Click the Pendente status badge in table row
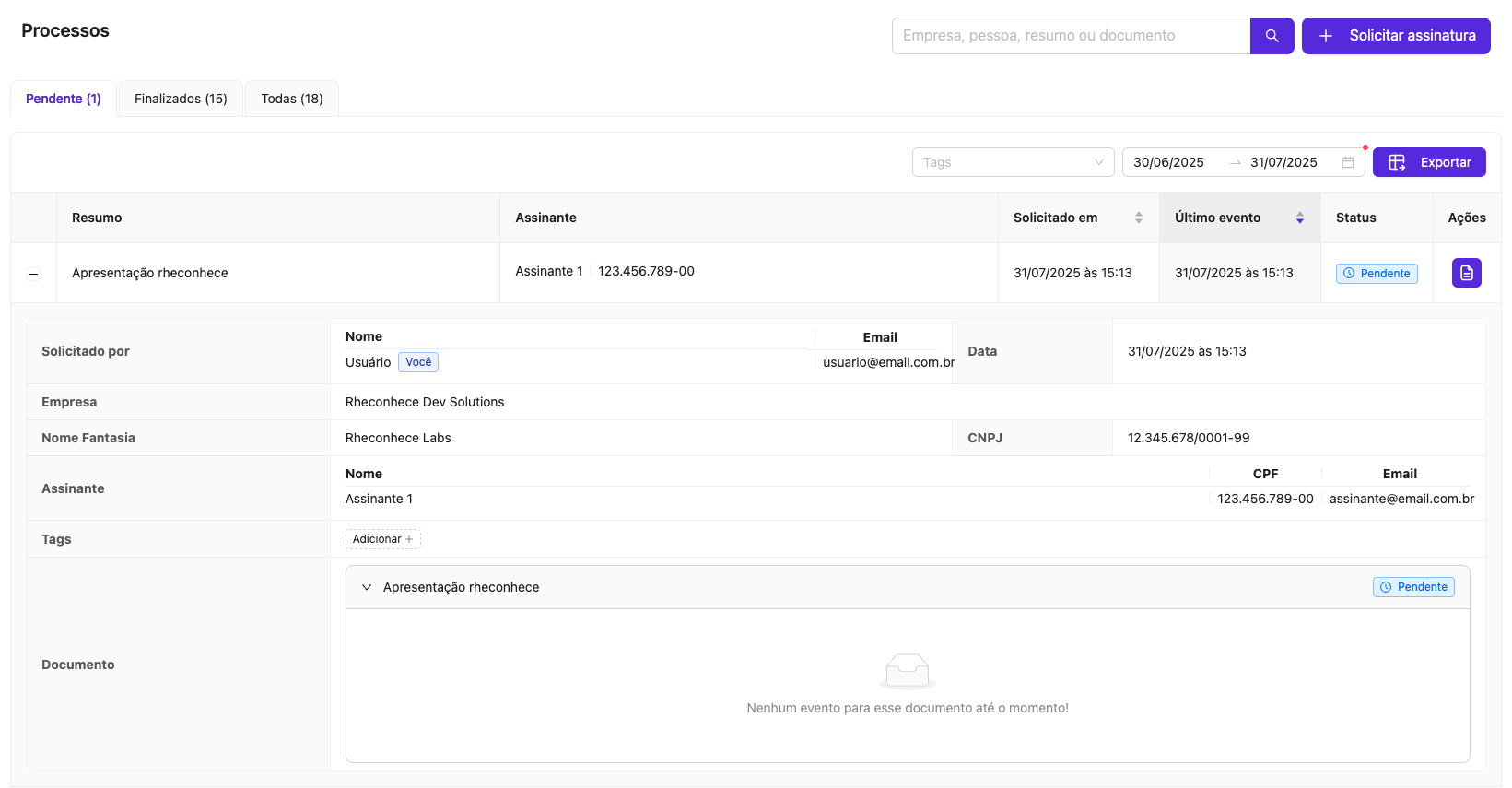 tap(1377, 274)
